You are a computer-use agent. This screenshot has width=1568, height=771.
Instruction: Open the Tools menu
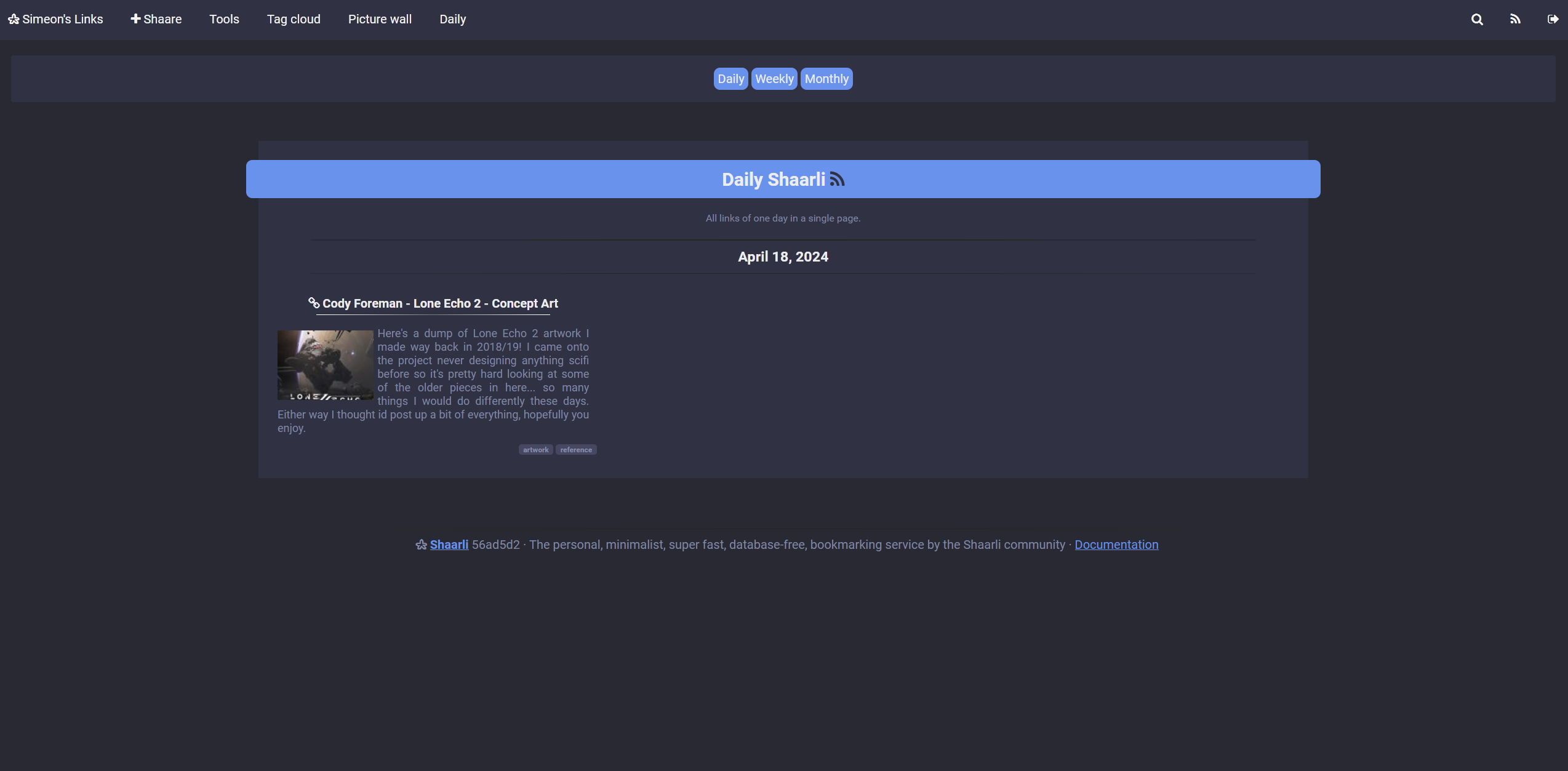pyautogui.click(x=224, y=20)
